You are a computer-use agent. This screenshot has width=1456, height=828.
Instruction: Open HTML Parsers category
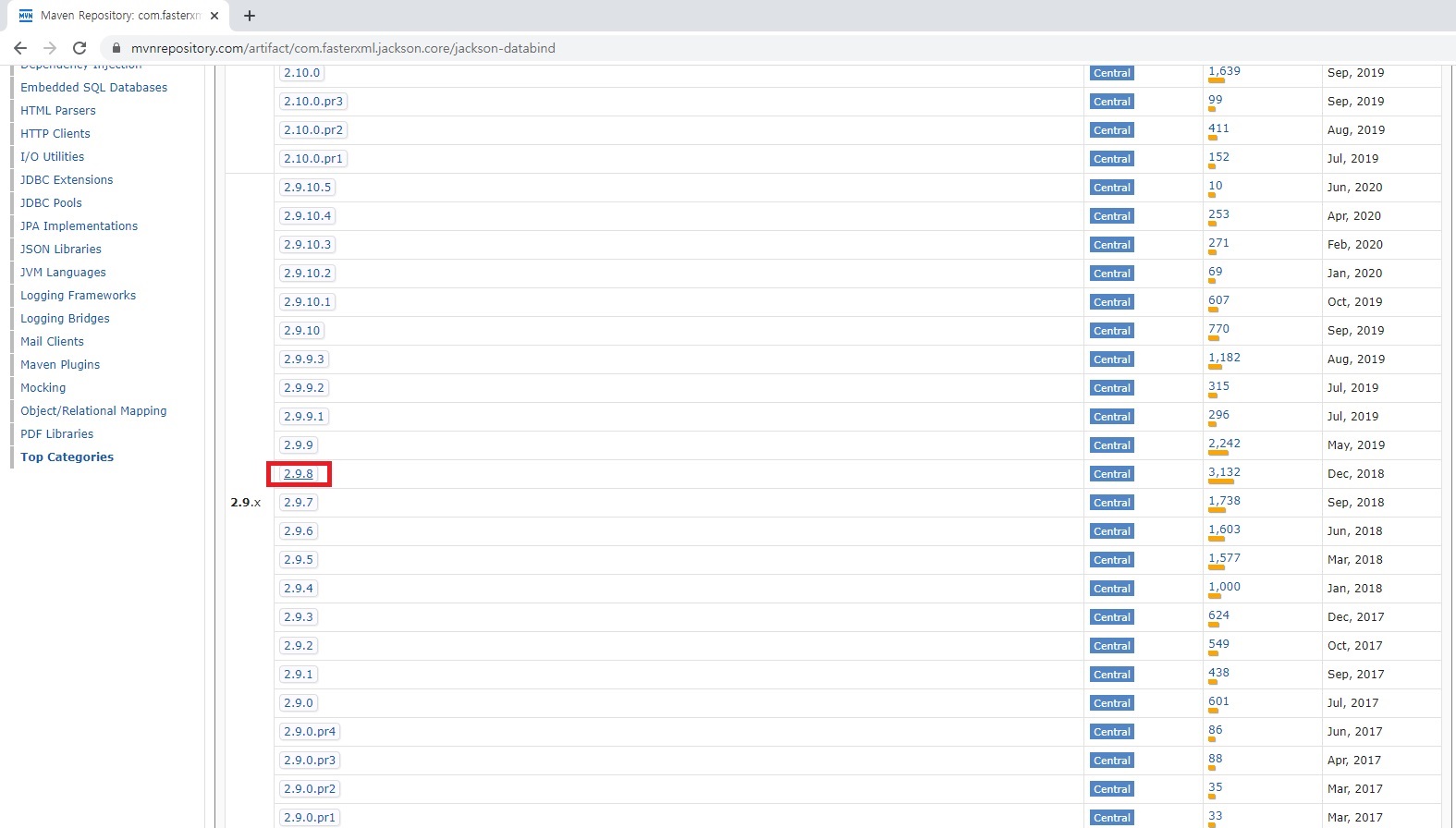(x=57, y=111)
